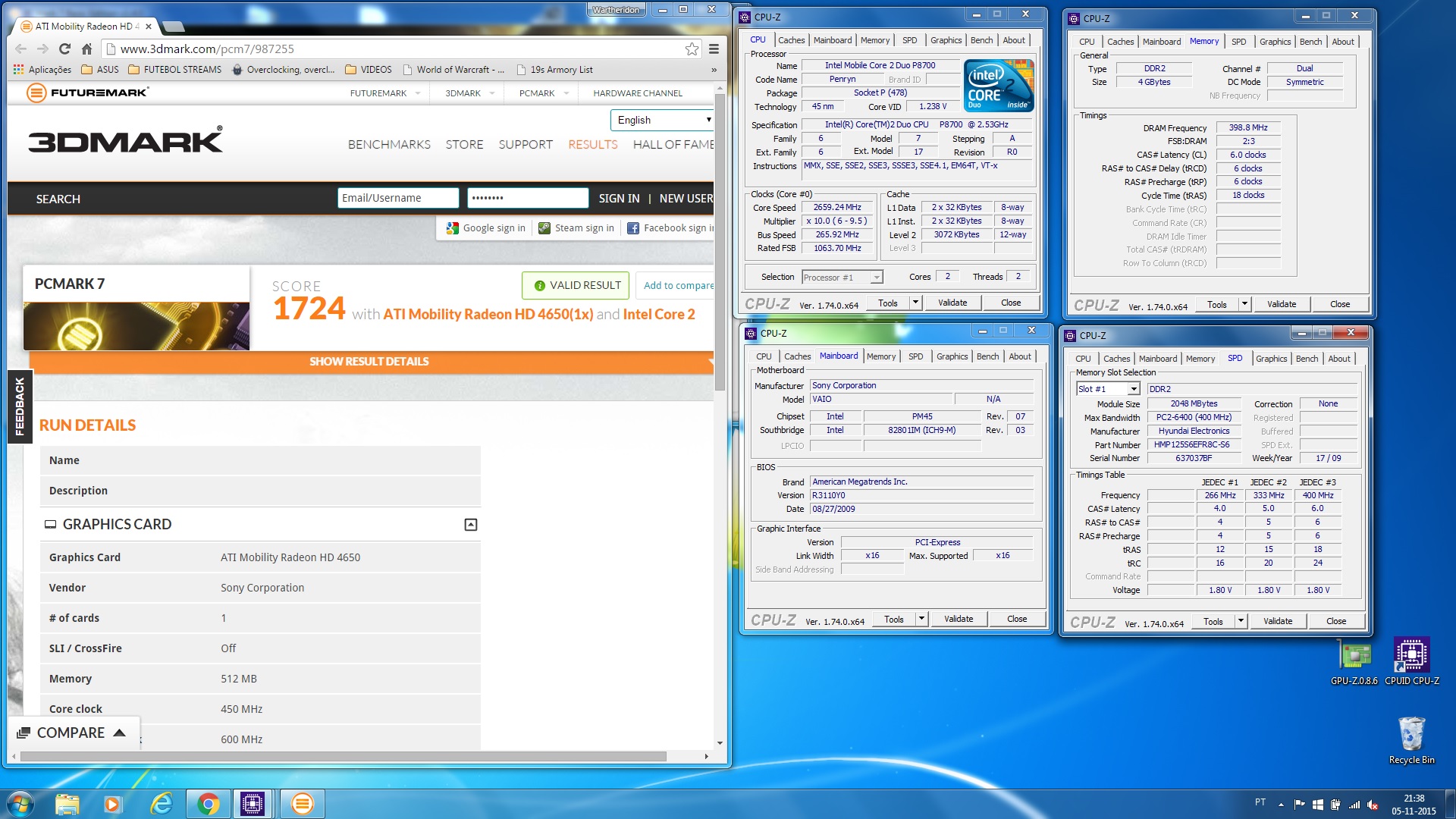Switch to Bench tab in top-left CPU-Z
The image size is (1456, 819).
pyautogui.click(x=981, y=40)
